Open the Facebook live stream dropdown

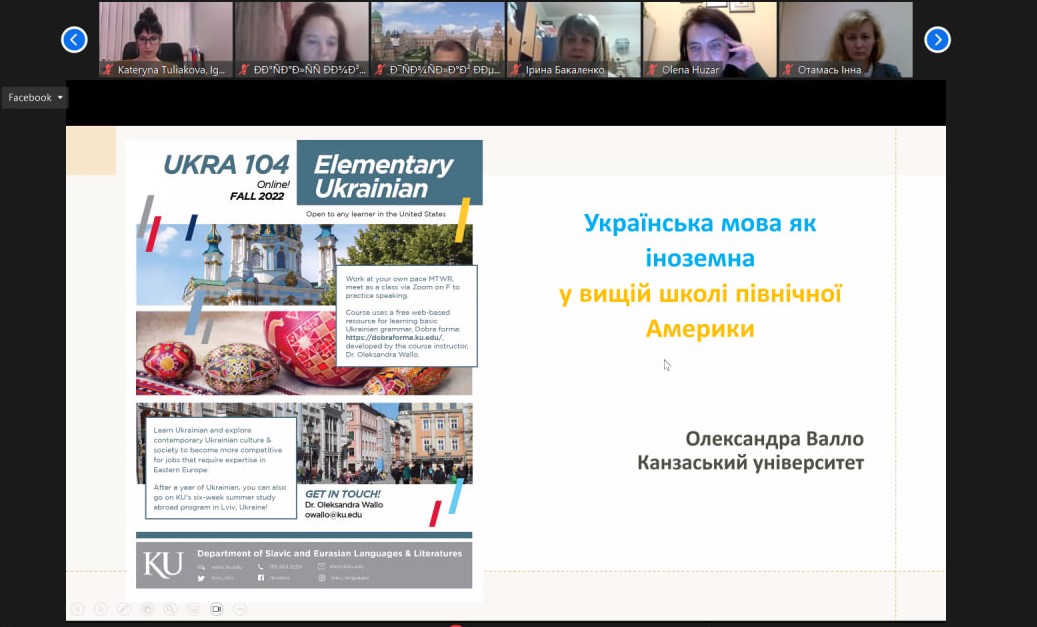[35, 97]
